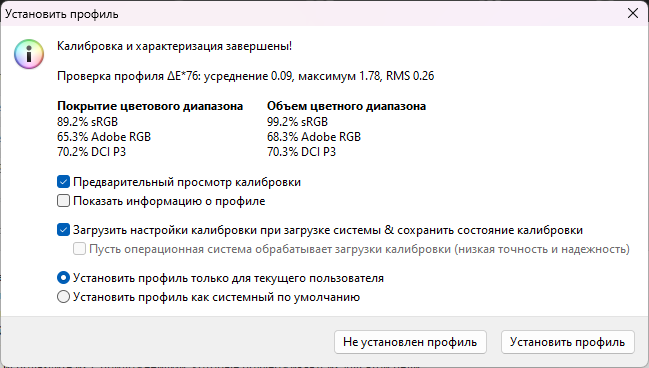Close the Установить профиль dialog
Image resolution: width=649 pixels, height=368 pixels.
[632, 13]
